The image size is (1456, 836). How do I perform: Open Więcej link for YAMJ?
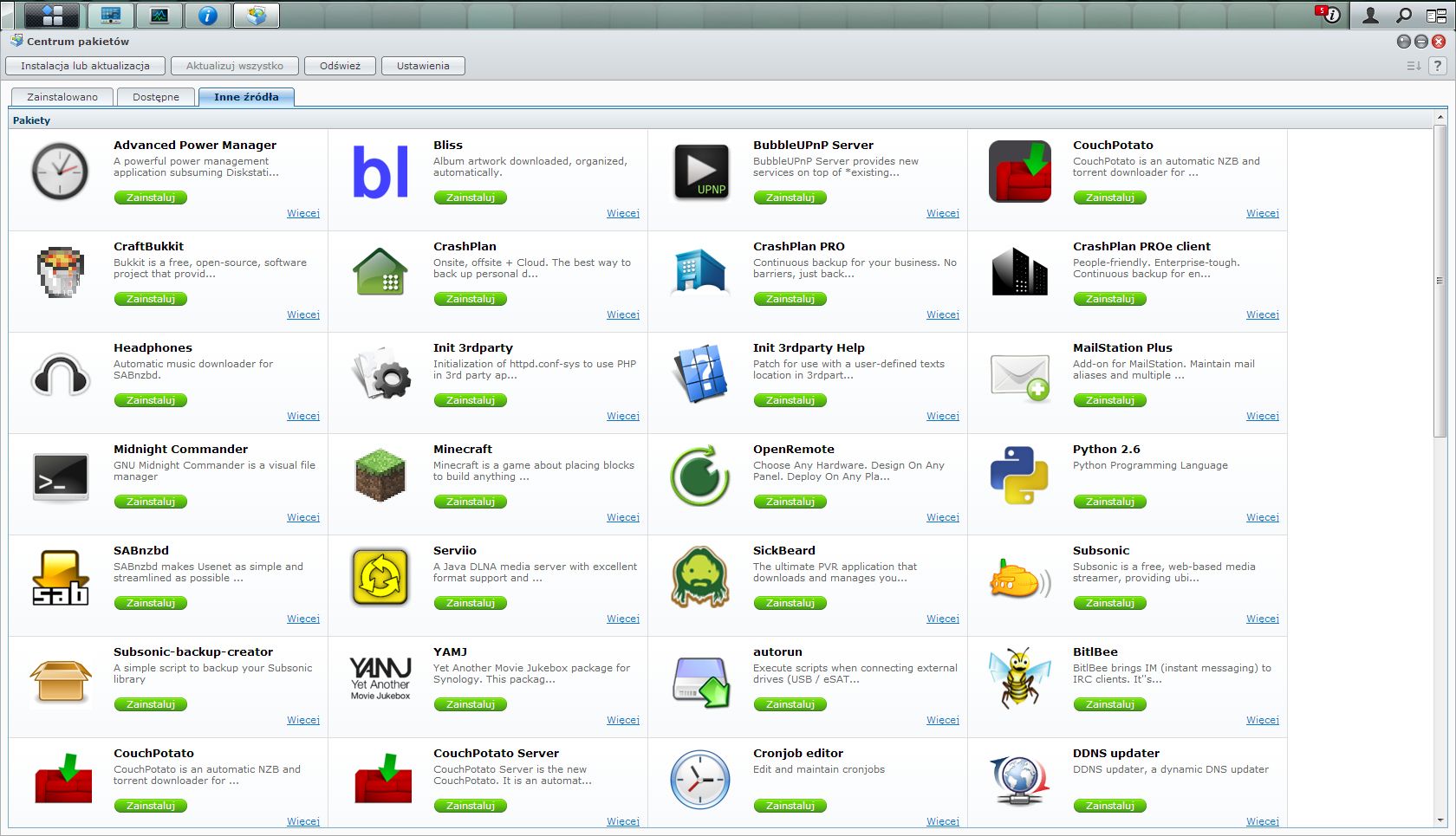pyautogui.click(x=623, y=720)
